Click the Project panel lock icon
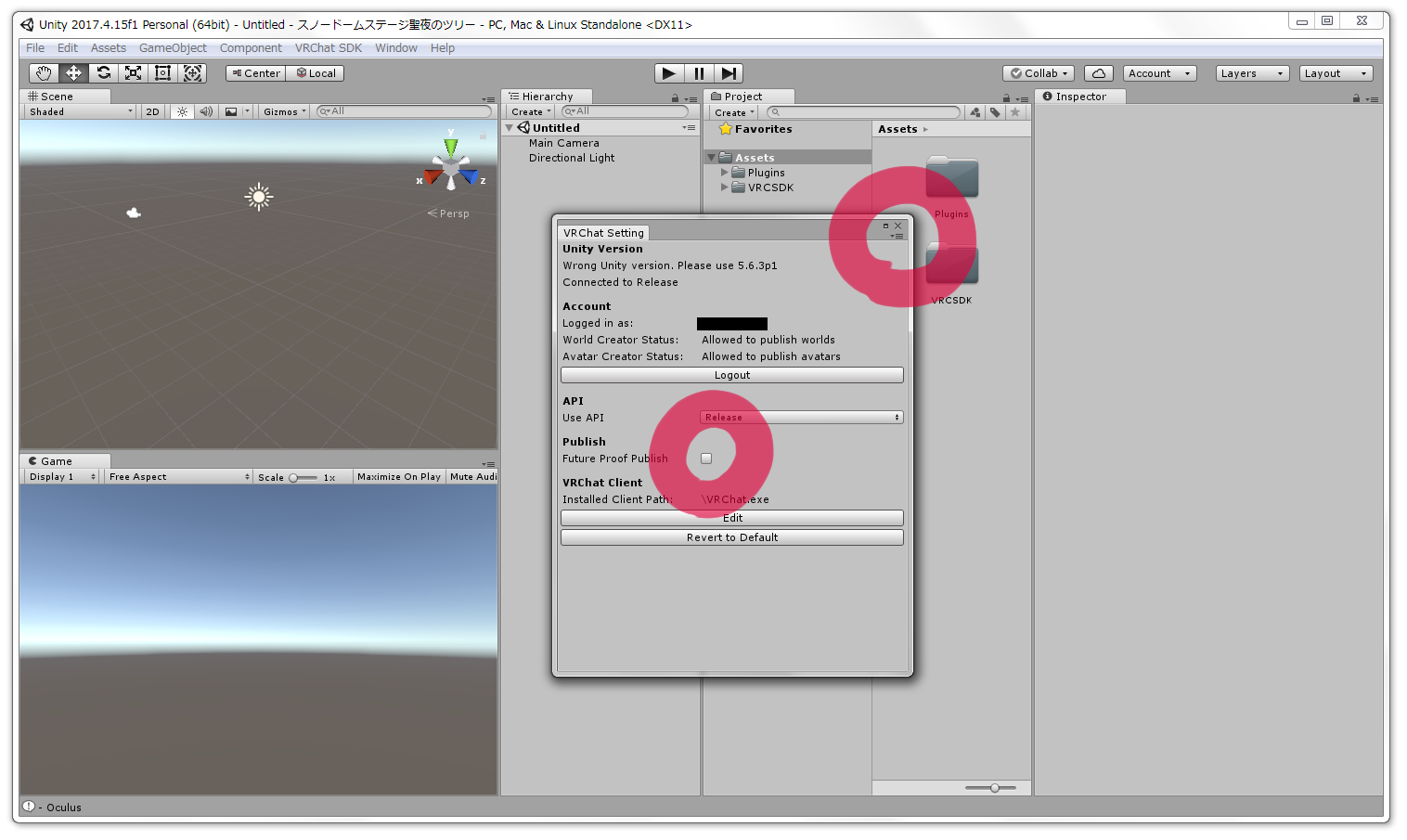Viewport: 1407px width, 840px height. (1006, 98)
